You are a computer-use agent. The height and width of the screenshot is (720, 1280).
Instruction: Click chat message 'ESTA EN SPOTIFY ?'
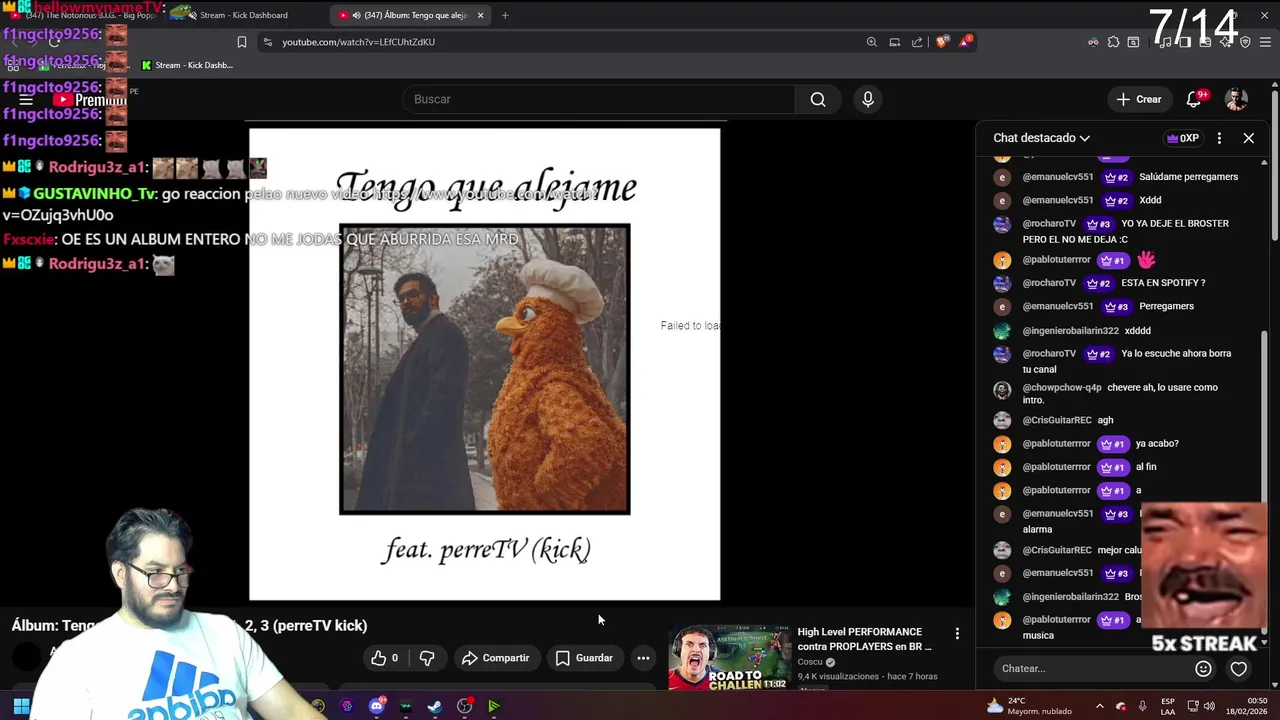pyautogui.click(x=1163, y=283)
